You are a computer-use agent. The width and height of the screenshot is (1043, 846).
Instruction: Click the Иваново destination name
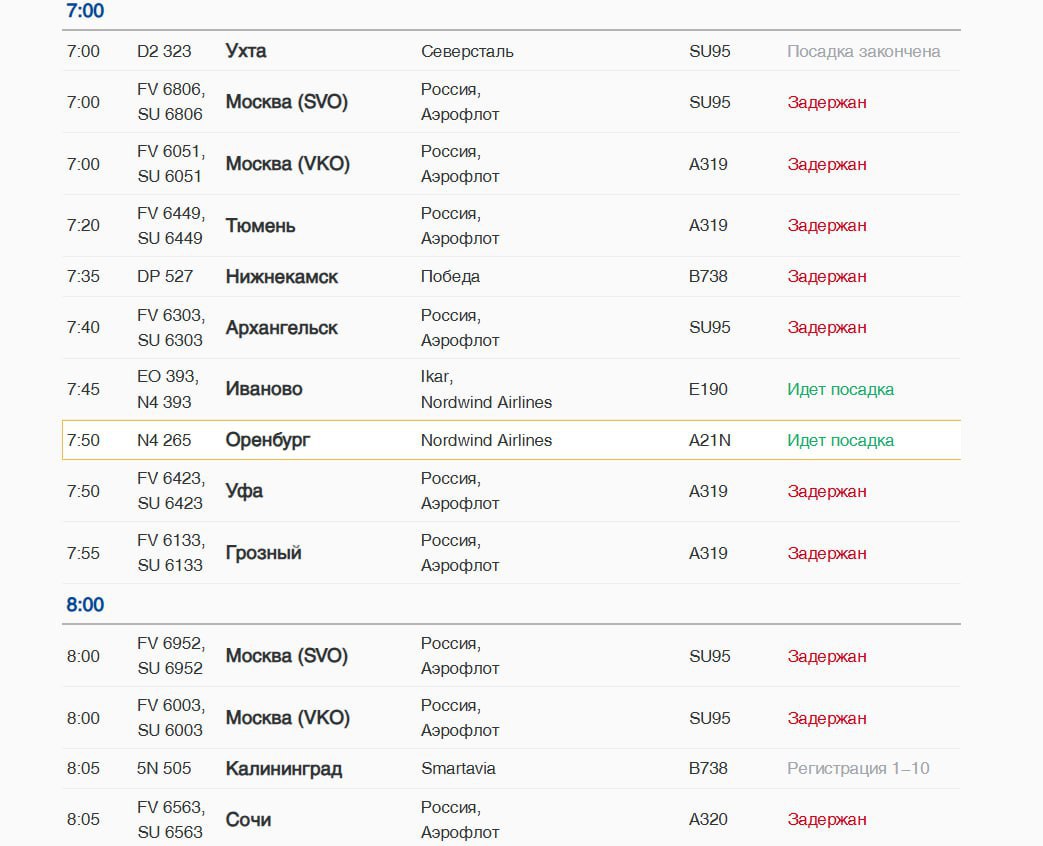point(264,389)
